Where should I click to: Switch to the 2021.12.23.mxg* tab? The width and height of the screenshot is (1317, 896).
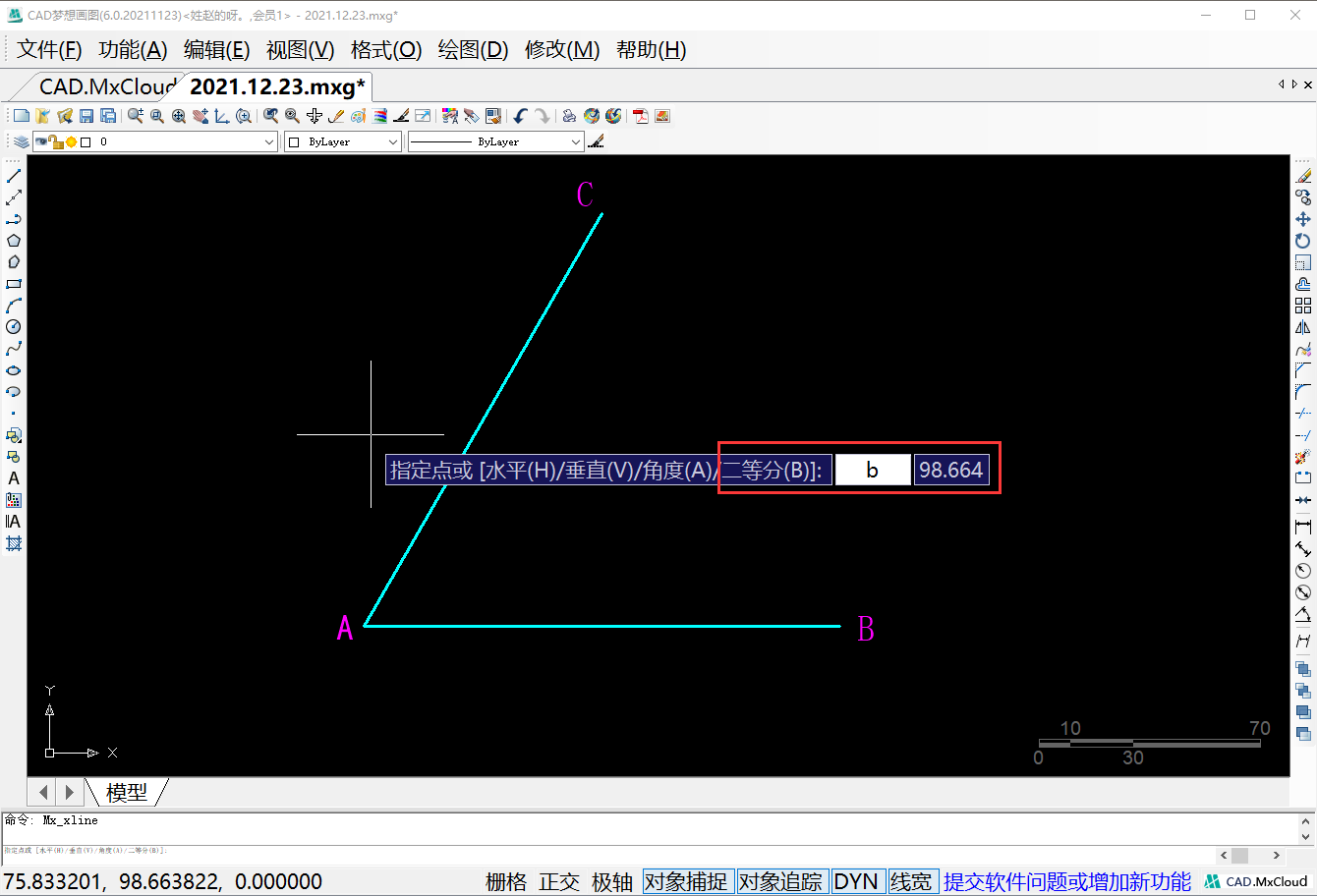[277, 86]
